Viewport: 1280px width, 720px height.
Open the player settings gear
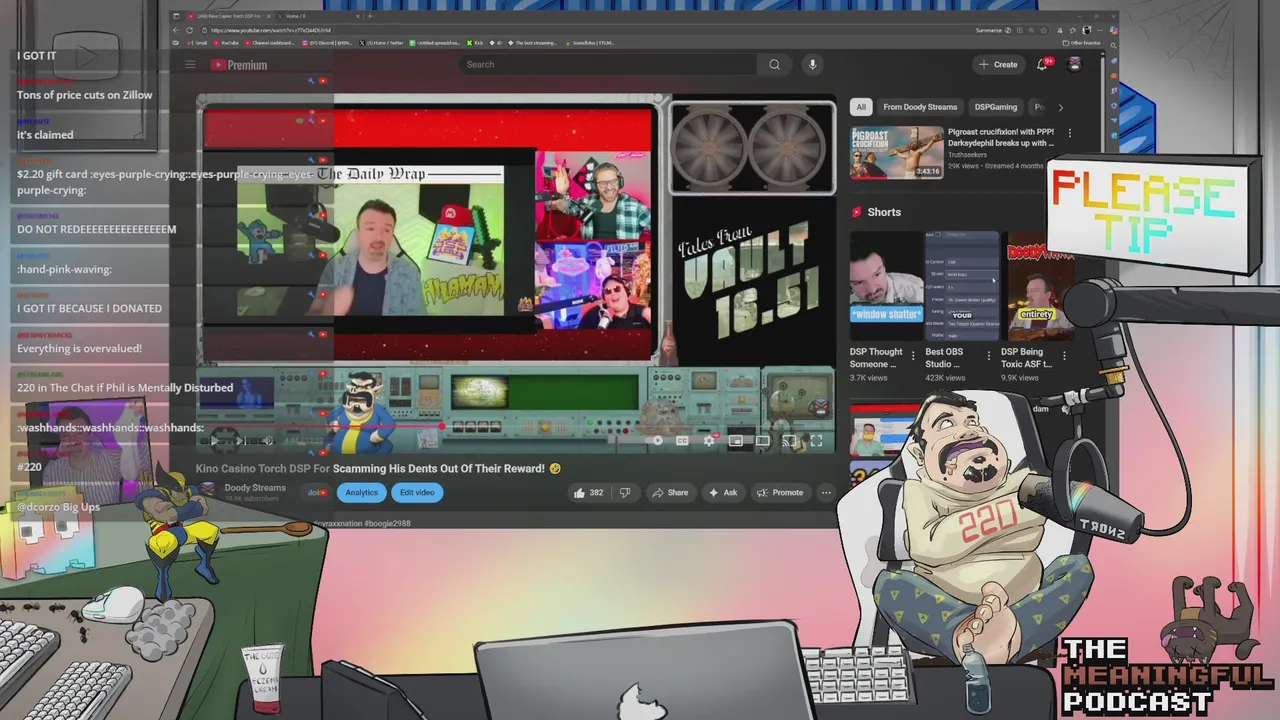709,440
